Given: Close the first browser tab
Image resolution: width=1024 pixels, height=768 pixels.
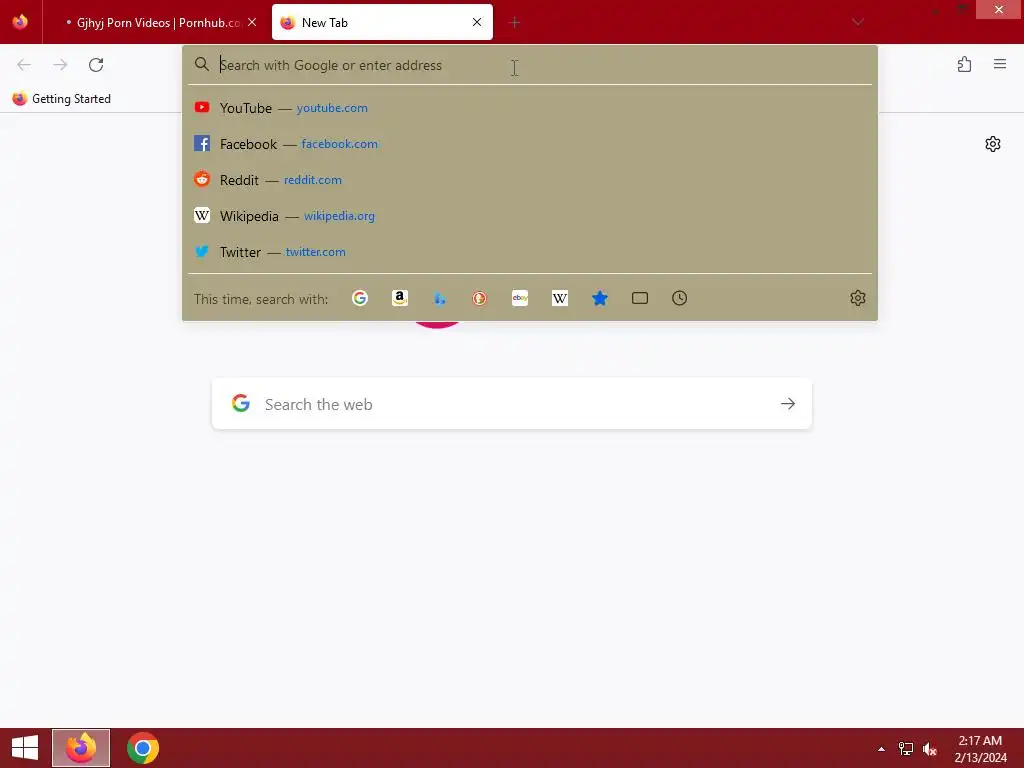Looking at the screenshot, I should point(252,22).
